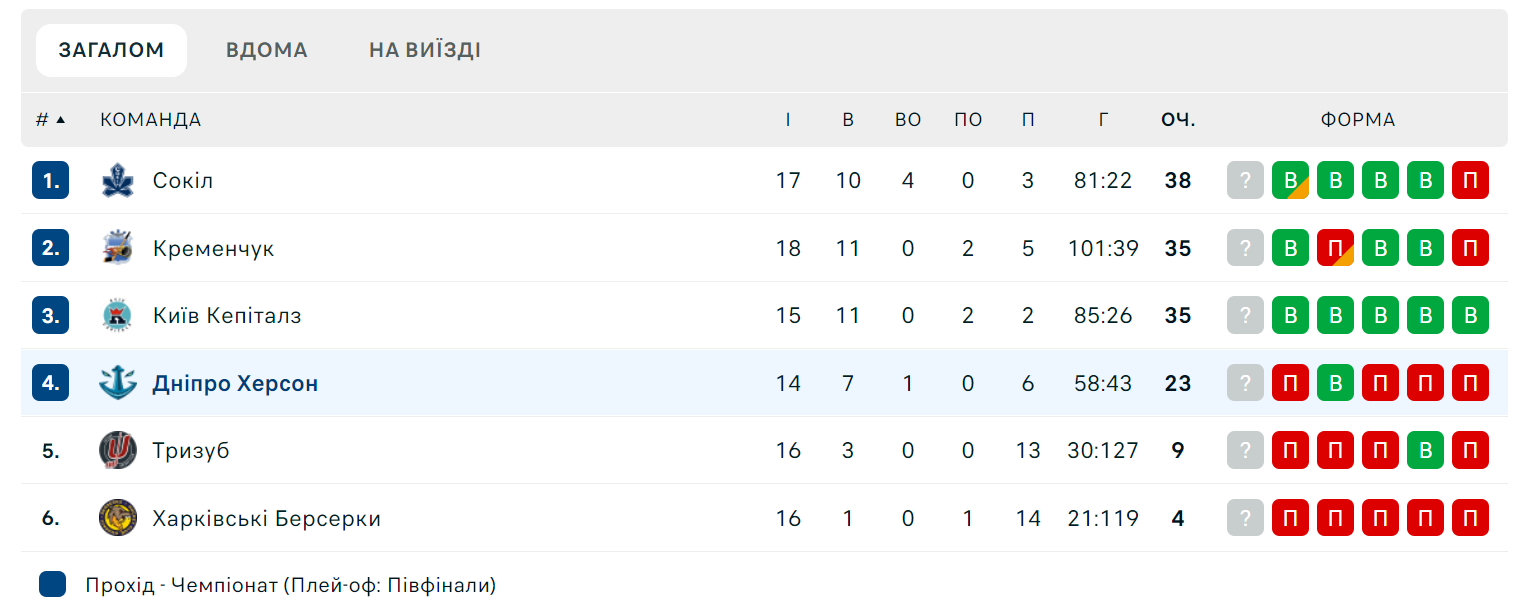Click the Київ Кепіталз team logo
This screenshot has width=1521, height=612.
[x=118, y=316]
